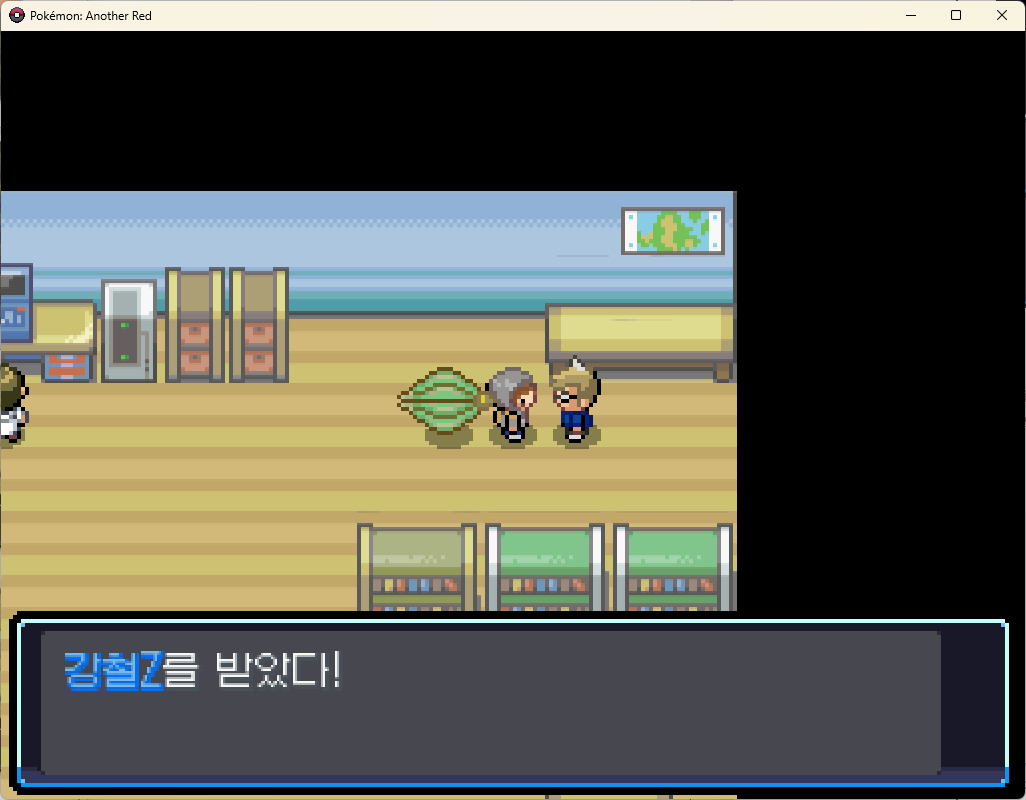Click the white computer tower machine
The height and width of the screenshot is (800, 1026).
[x=129, y=331]
